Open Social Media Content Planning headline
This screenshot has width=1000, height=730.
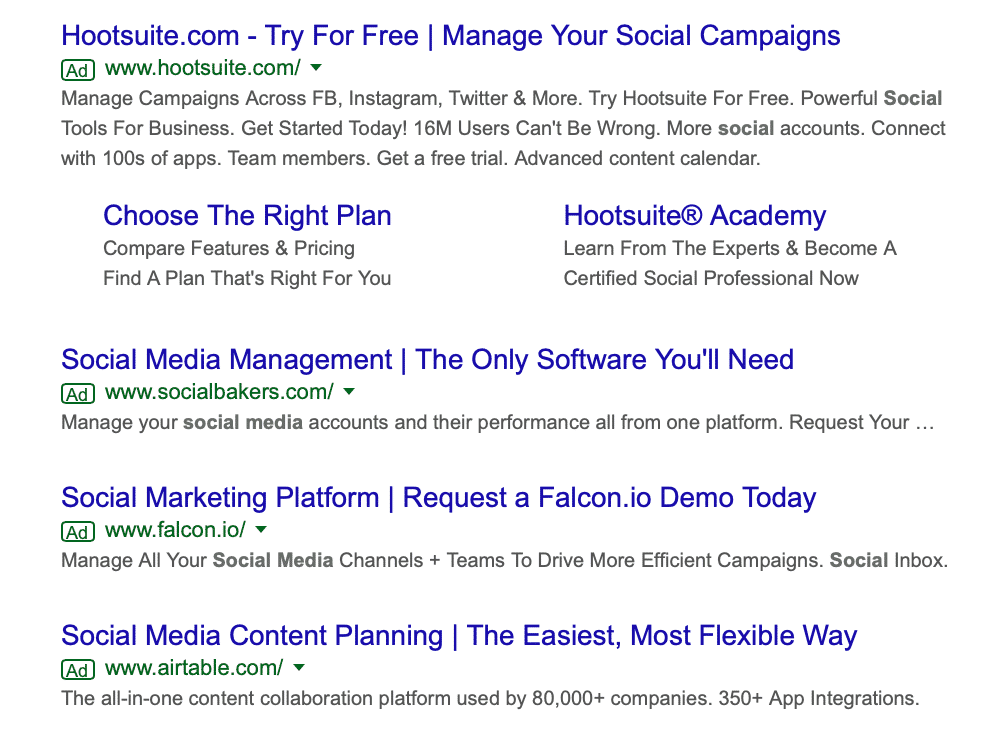pos(459,636)
